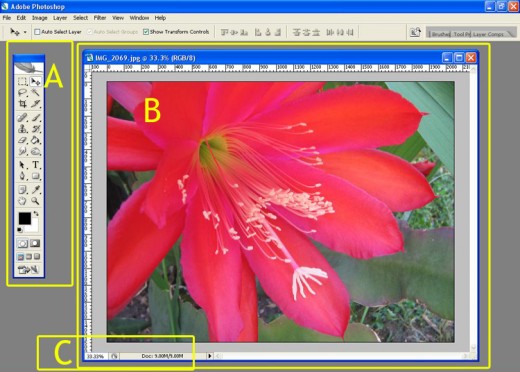Viewport: 520px width, 372px height.
Task: Click the Doc size status readout
Action: 162,356
